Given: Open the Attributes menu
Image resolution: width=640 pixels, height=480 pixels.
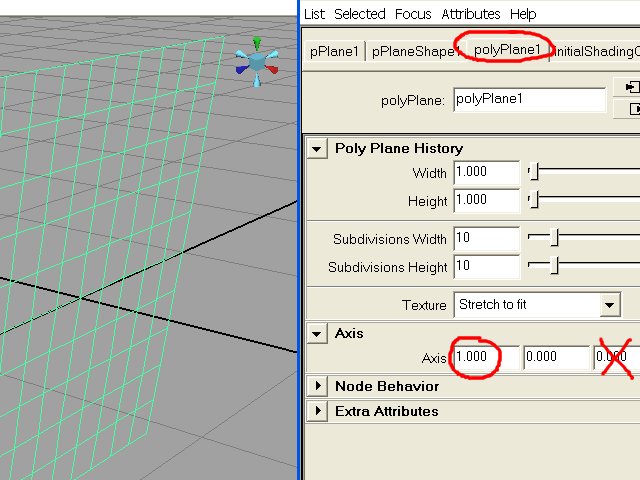Looking at the screenshot, I should 470,14.
